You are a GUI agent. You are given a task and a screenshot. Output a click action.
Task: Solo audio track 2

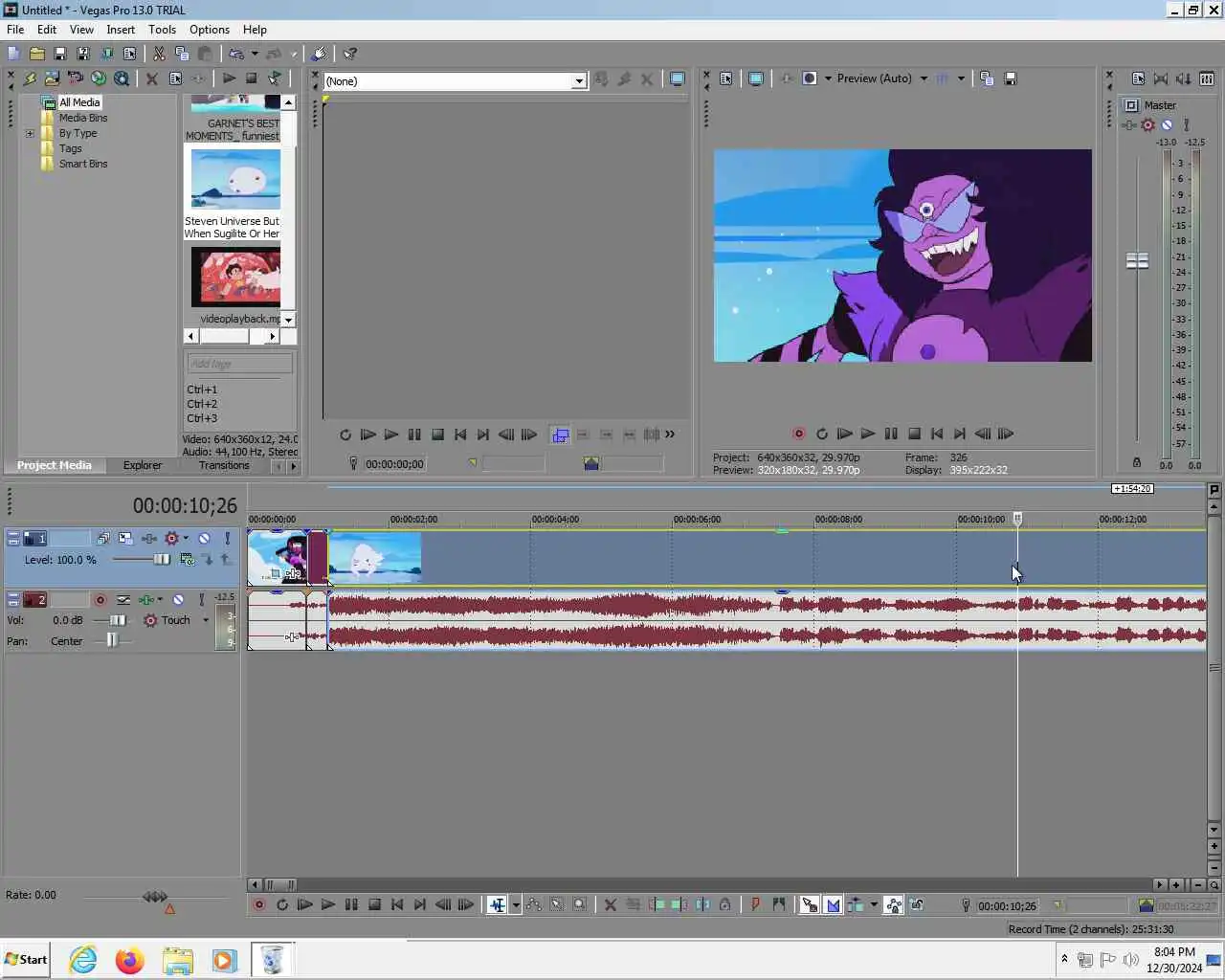coord(201,600)
